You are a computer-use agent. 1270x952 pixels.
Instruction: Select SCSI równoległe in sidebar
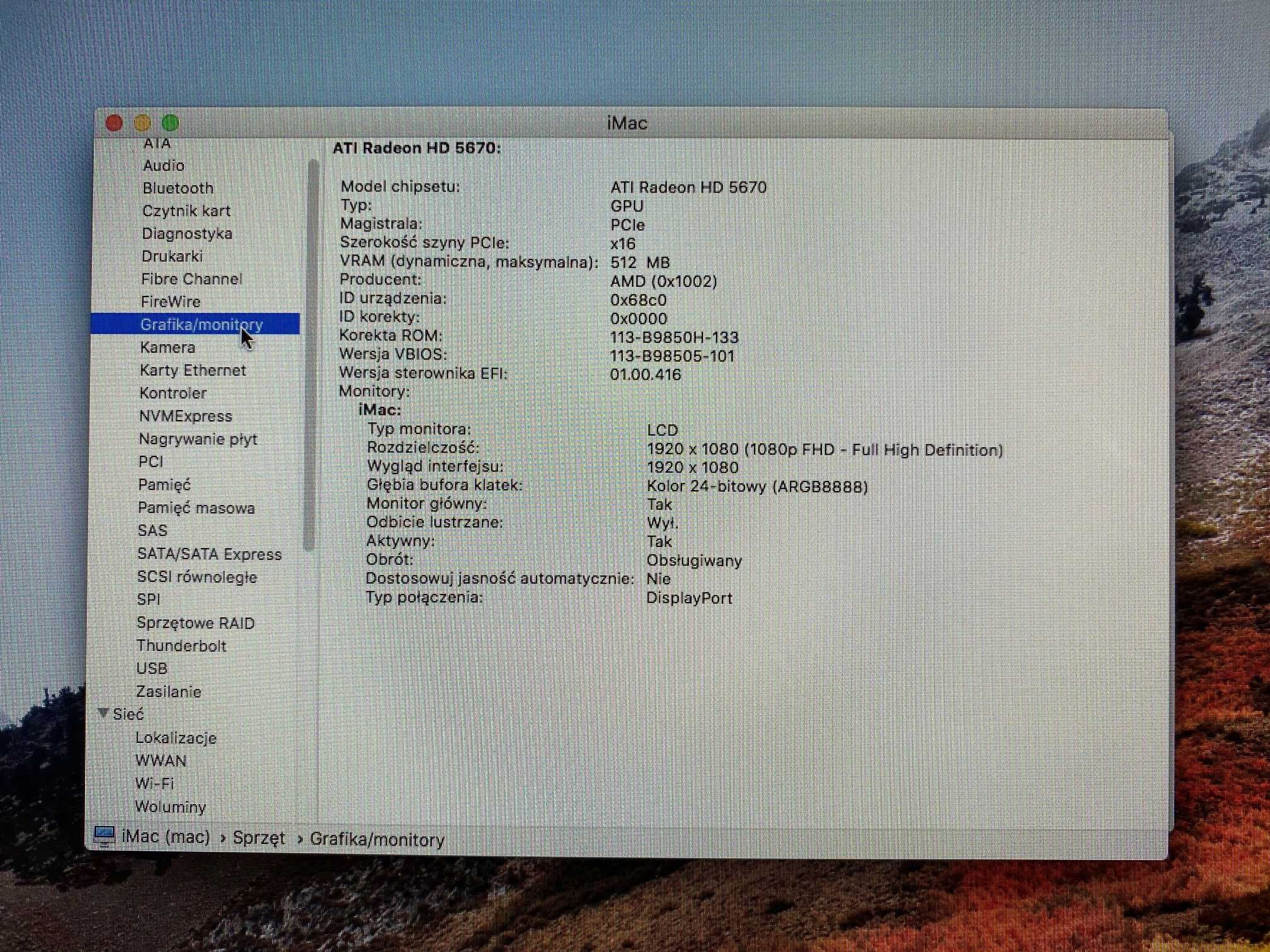(197, 577)
